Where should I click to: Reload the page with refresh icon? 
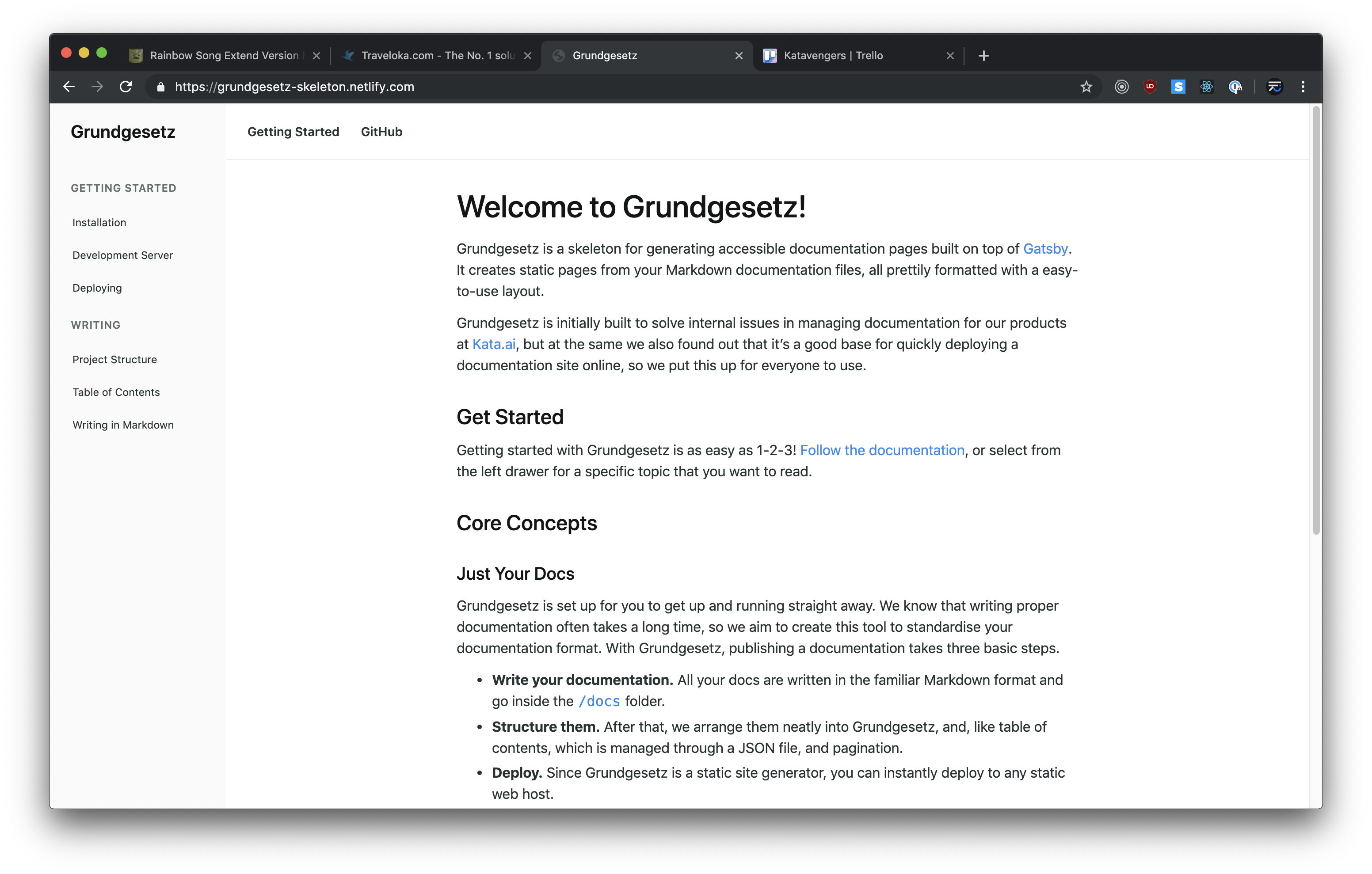pyautogui.click(x=126, y=87)
